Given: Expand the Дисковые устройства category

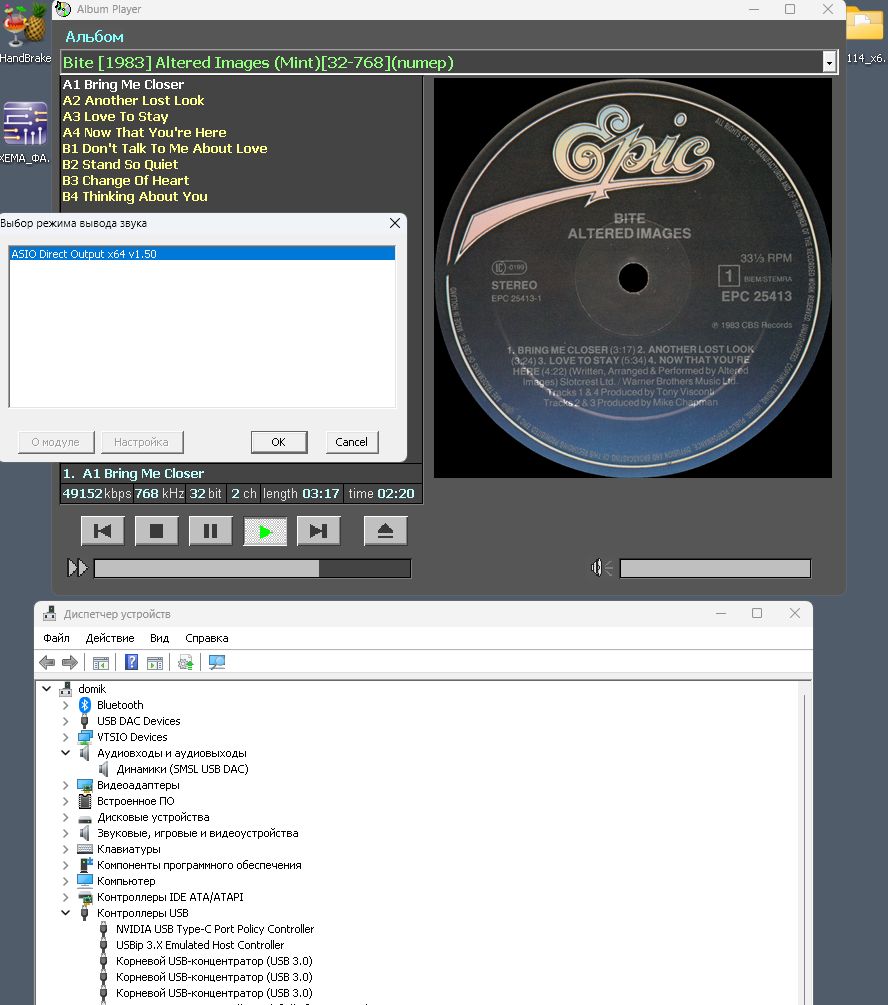Looking at the screenshot, I should click(x=65, y=817).
